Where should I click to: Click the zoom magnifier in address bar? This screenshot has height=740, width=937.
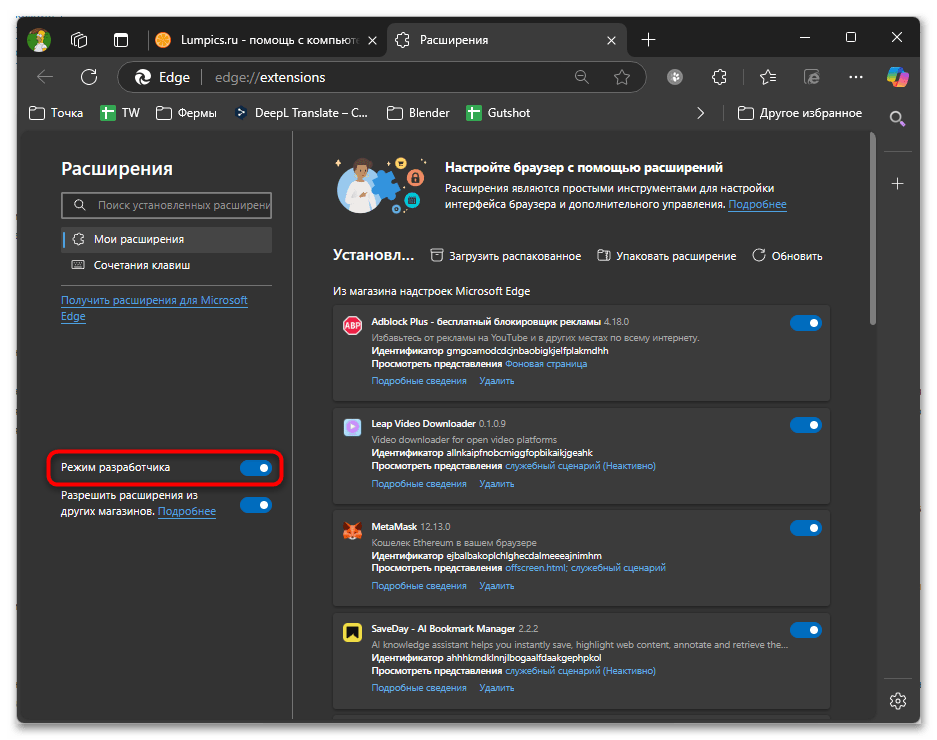[x=581, y=77]
